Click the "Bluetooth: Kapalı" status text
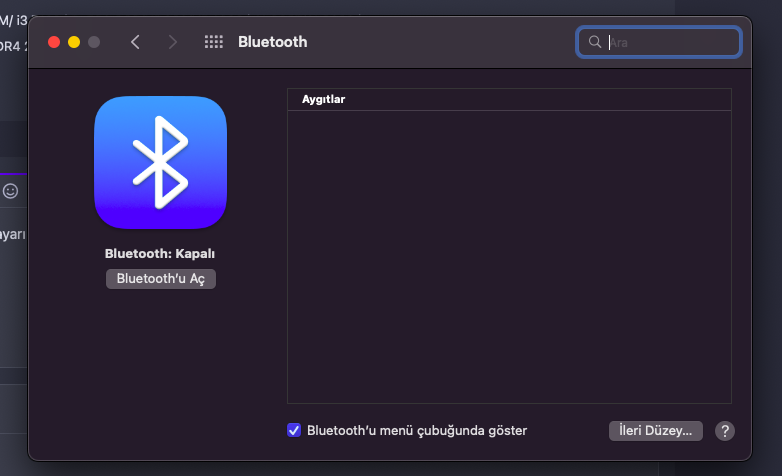The height and width of the screenshot is (476, 782). (160, 254)
